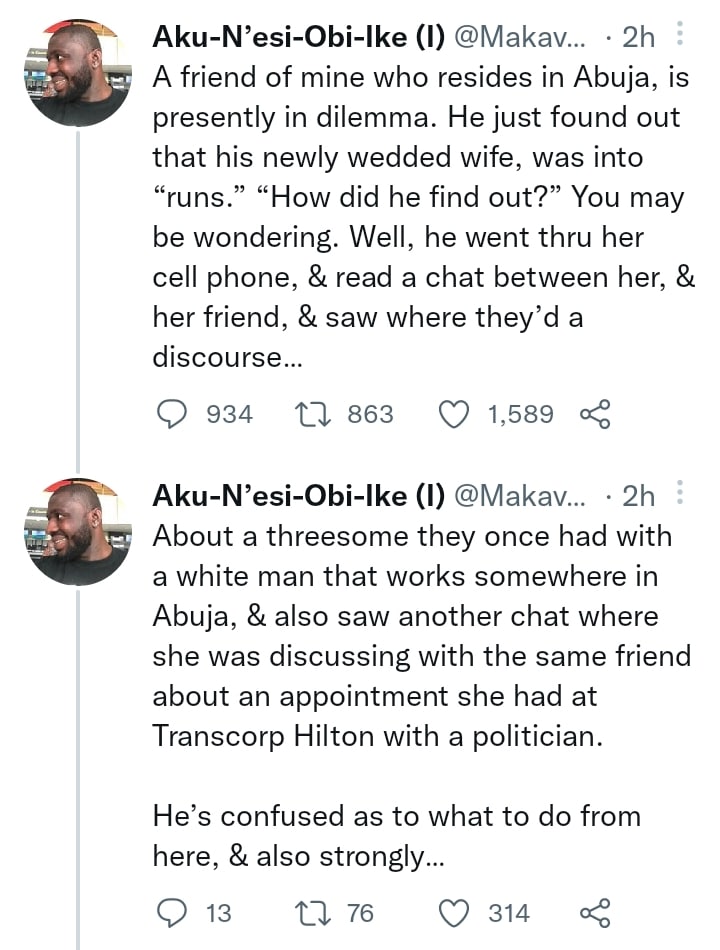Open the @Makav handle on first tweet

click(x=523, y=38)
